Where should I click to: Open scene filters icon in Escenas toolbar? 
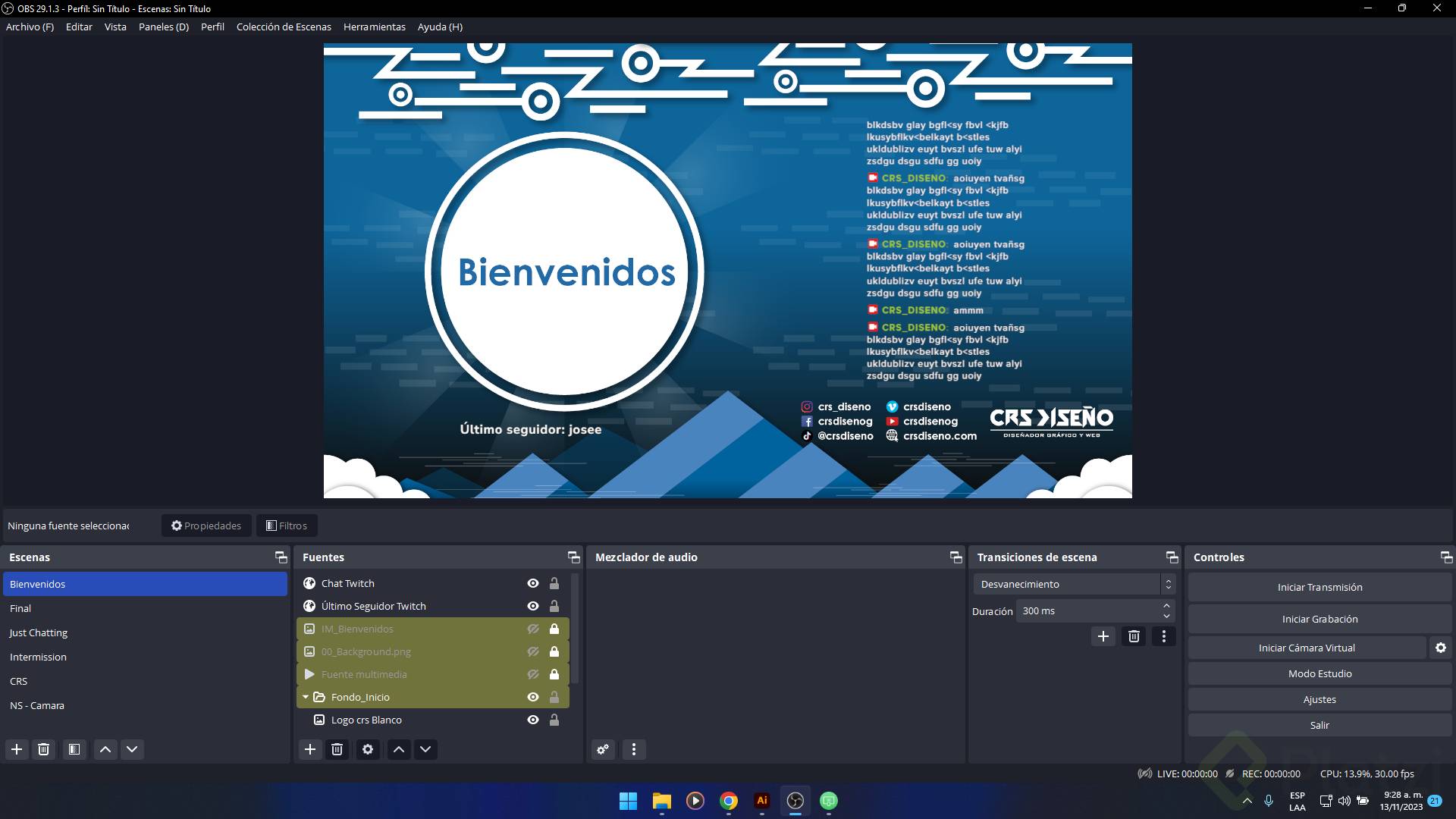pos(74,749)
